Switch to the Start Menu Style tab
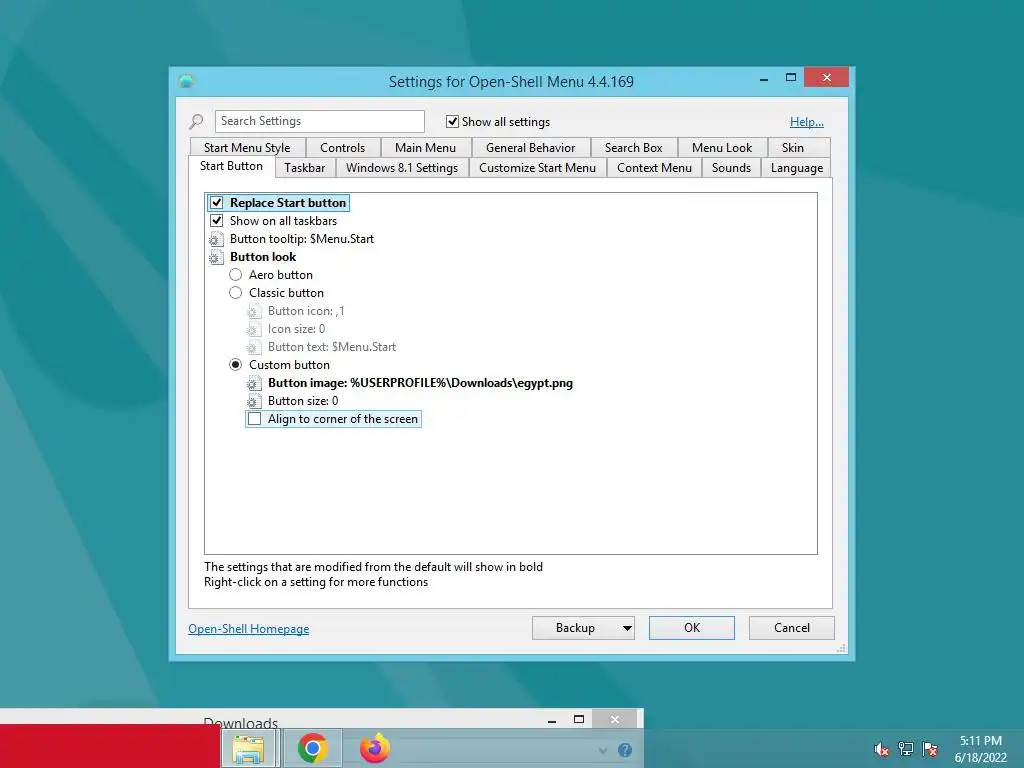Image resolution: width=1024 pixels, height=768 pixels. tap(247, 148)
